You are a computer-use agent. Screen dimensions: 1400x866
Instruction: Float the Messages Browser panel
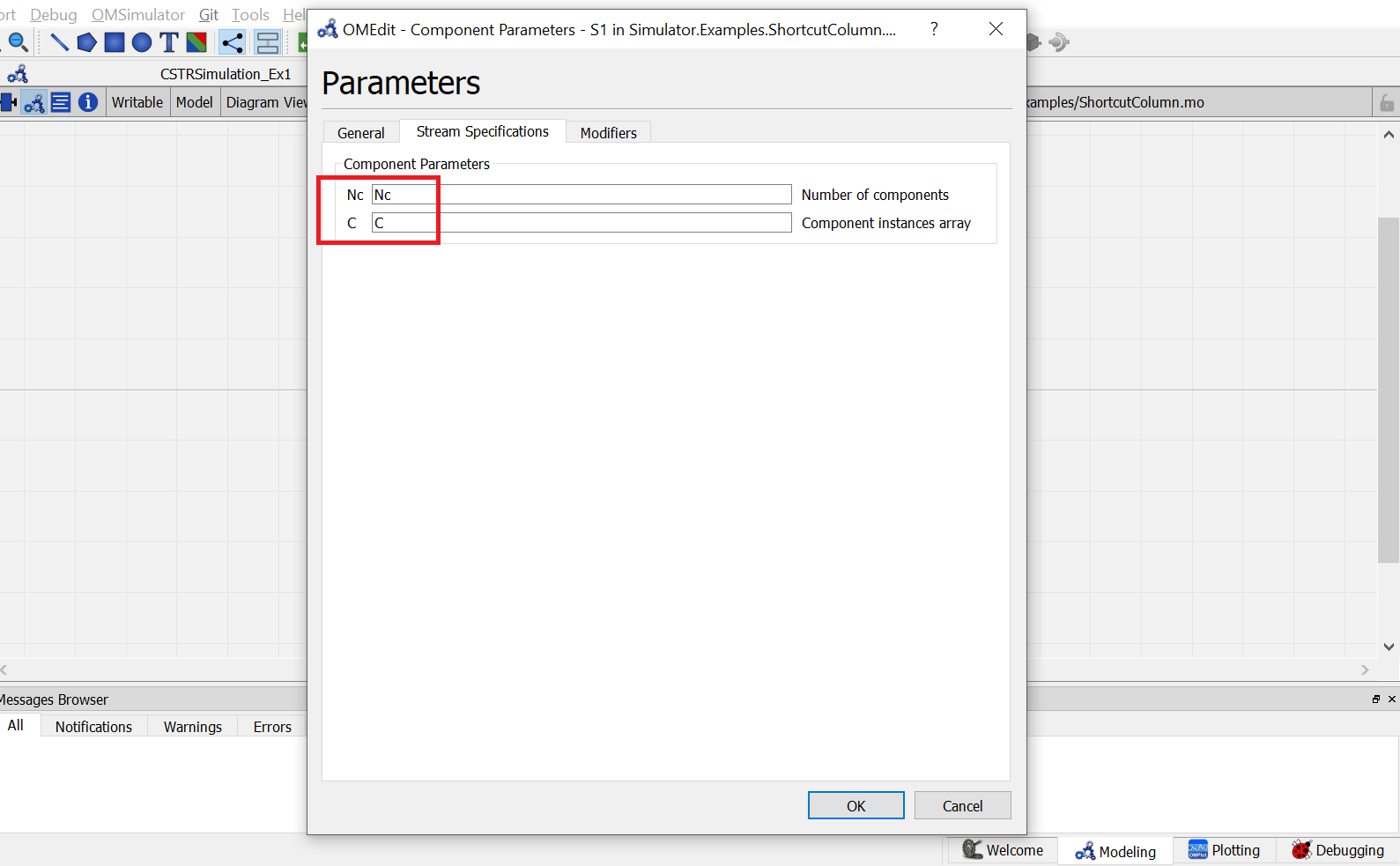click(x=1375, y=699)
